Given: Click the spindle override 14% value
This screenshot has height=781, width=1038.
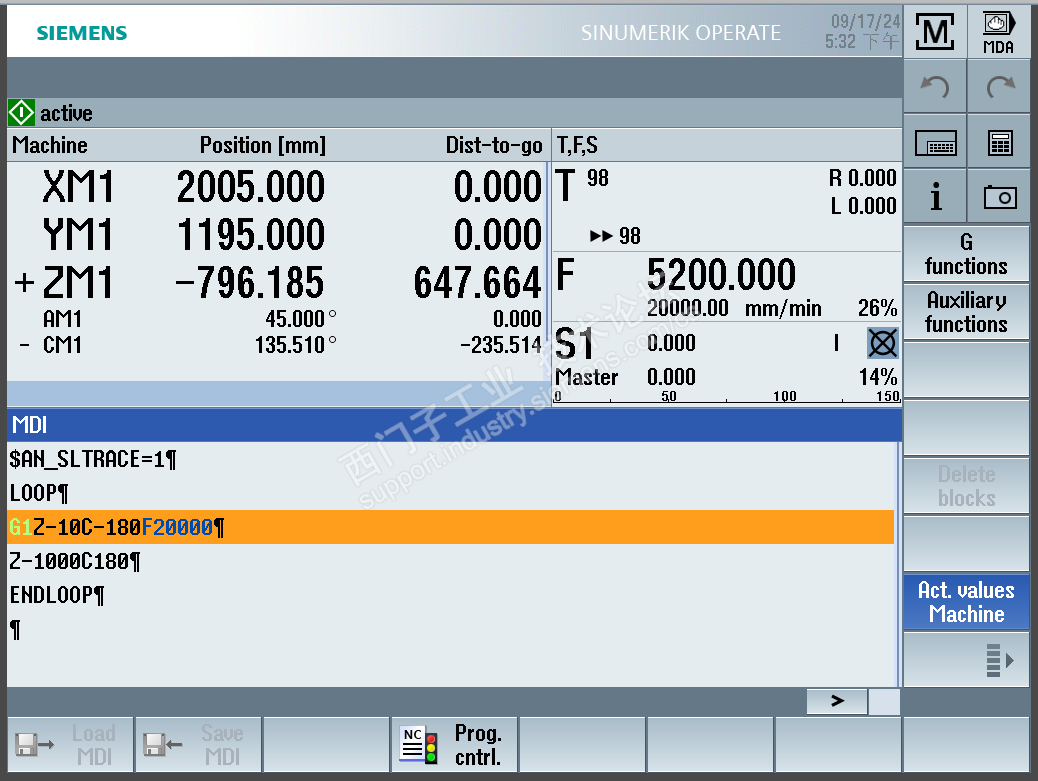Looking at the screenshot, I should tap(877, 377).
